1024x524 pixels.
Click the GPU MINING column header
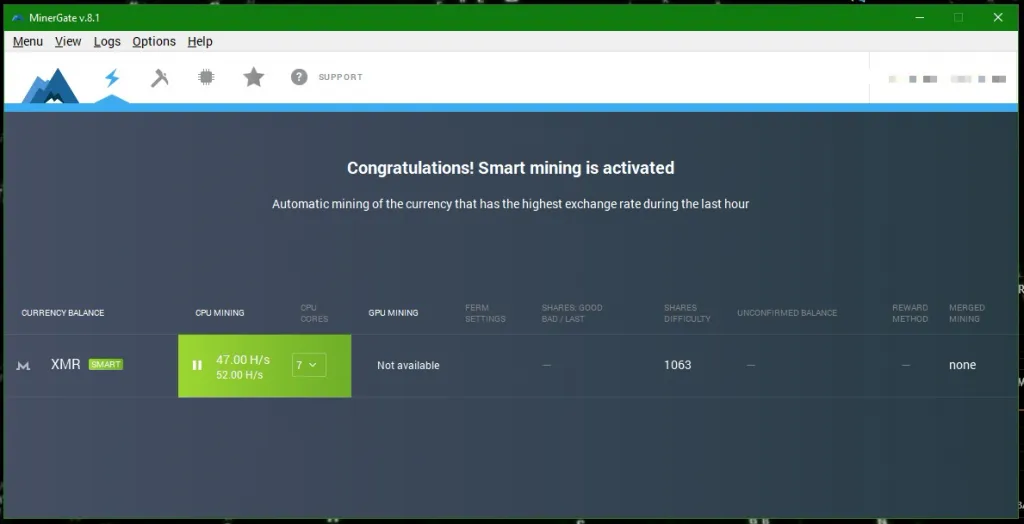393,313
